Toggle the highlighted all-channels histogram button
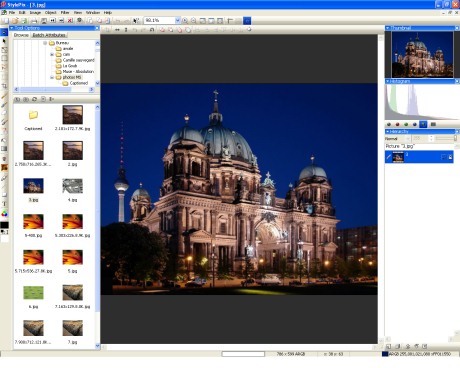 tap(423, 124)
